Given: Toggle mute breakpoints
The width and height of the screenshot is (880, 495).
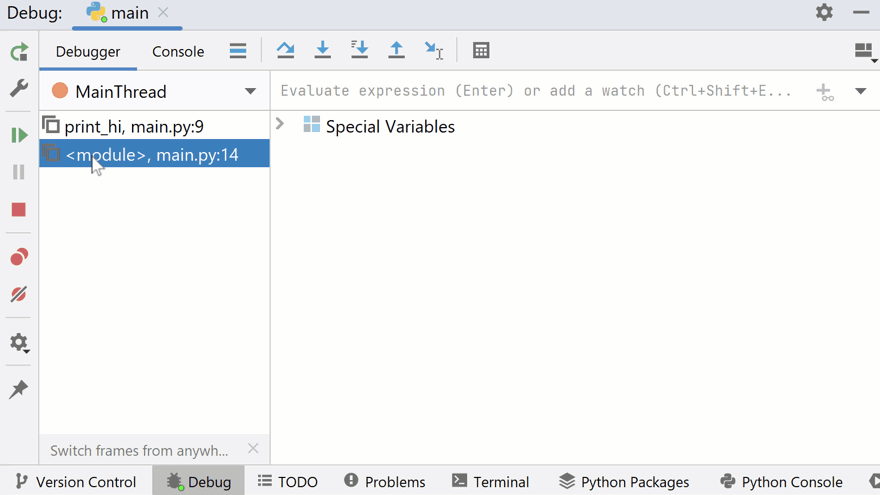Looking at the screenshot, I should coord(19,294).
